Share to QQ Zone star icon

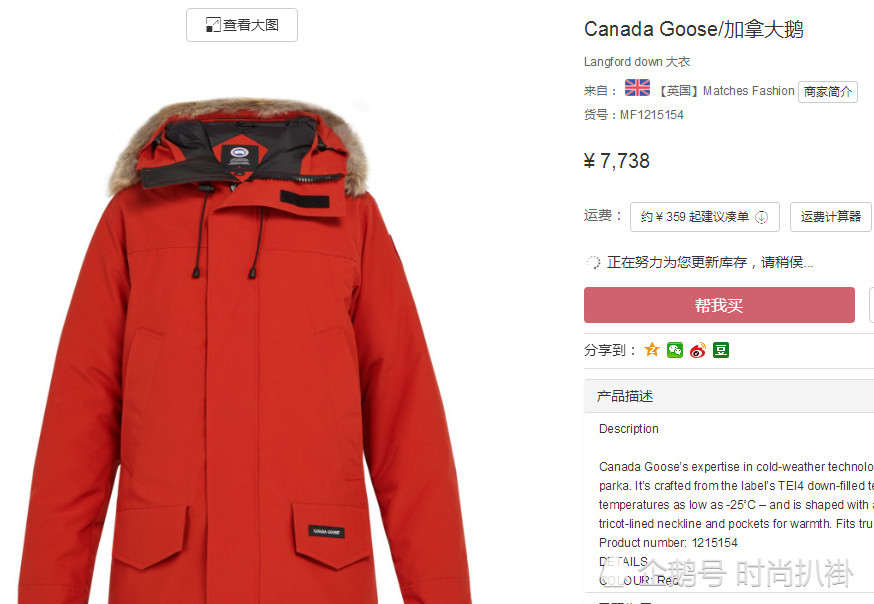[652, 350]
